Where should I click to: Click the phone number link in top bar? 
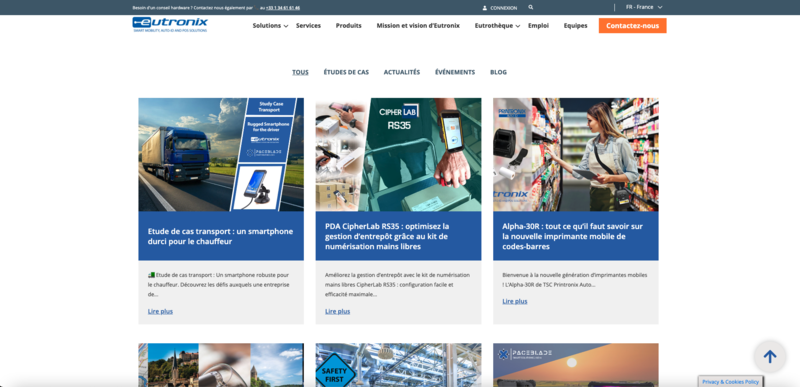[x=283, y=8]
